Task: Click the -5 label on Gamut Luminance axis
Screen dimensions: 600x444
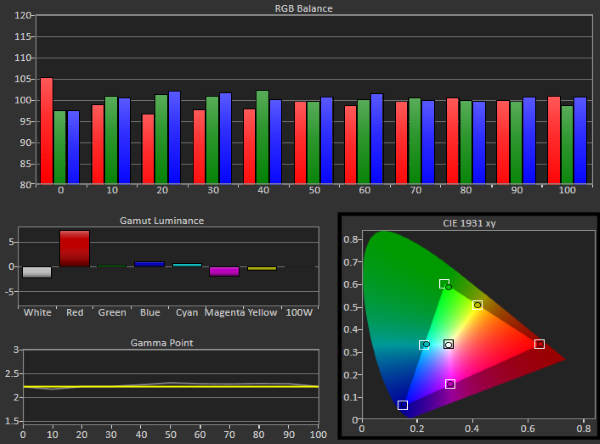Action: point(10,292)
